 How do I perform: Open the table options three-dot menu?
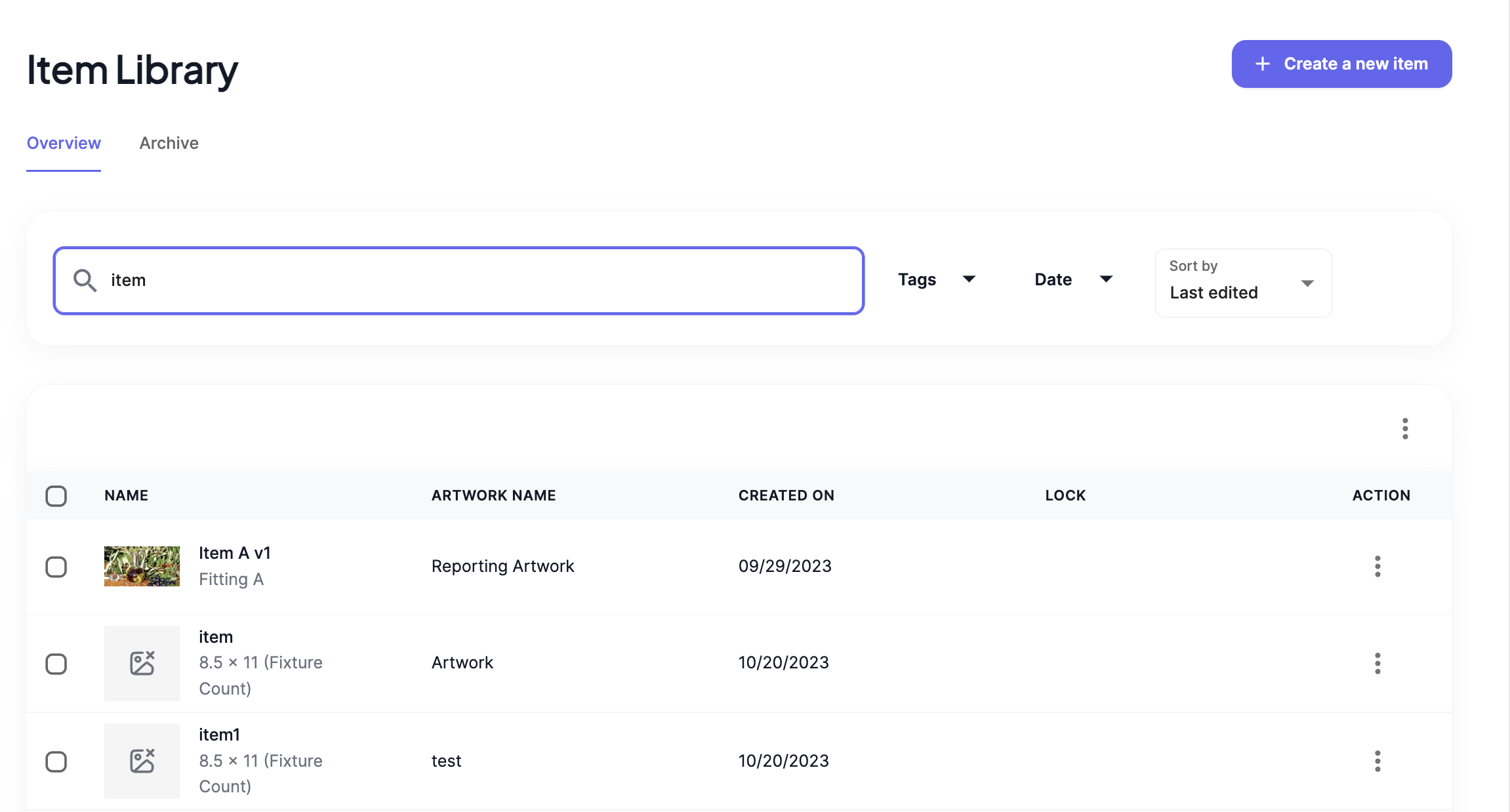coord(1404,428)
